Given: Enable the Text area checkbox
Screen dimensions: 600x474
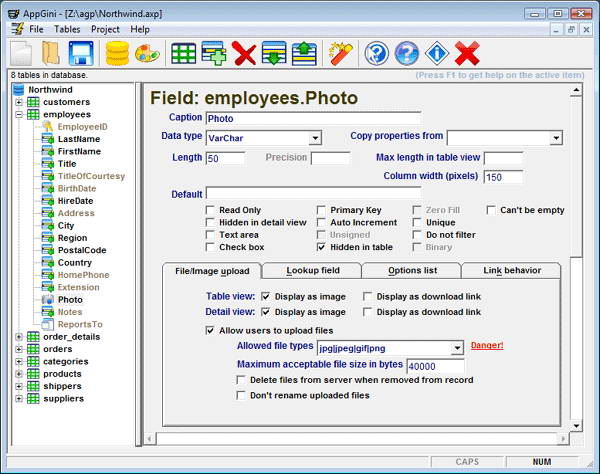Looking at the screenshot, I should (x=210, y=235).
